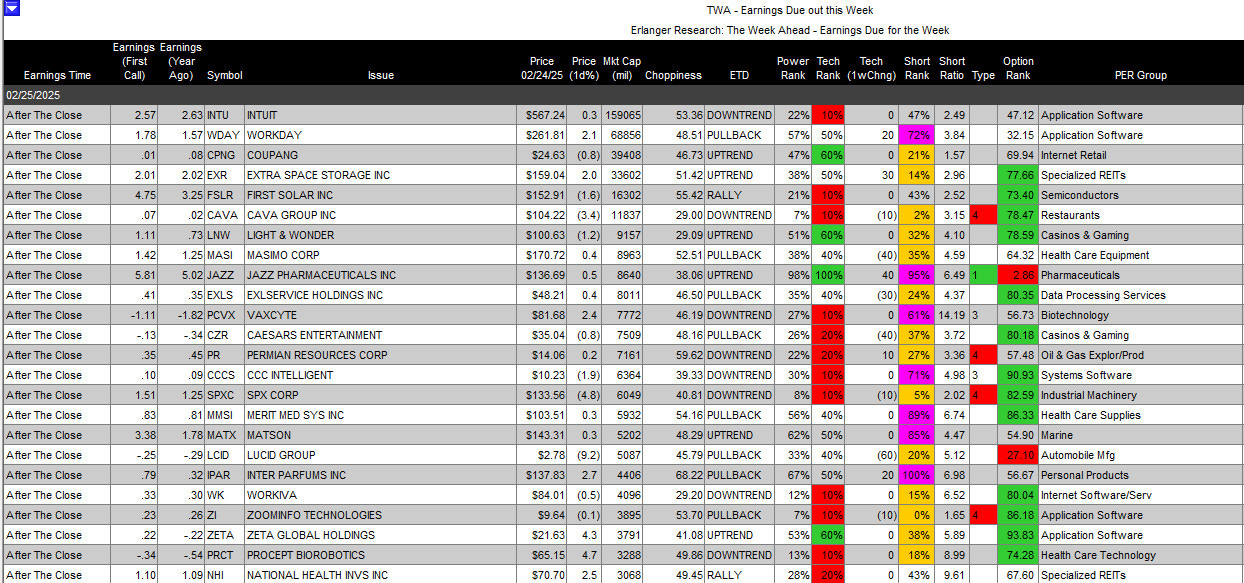The width and height of the screenshot is (1244, 583).
Task: Sort by Earnings Time column header
Action: point(57,75)
